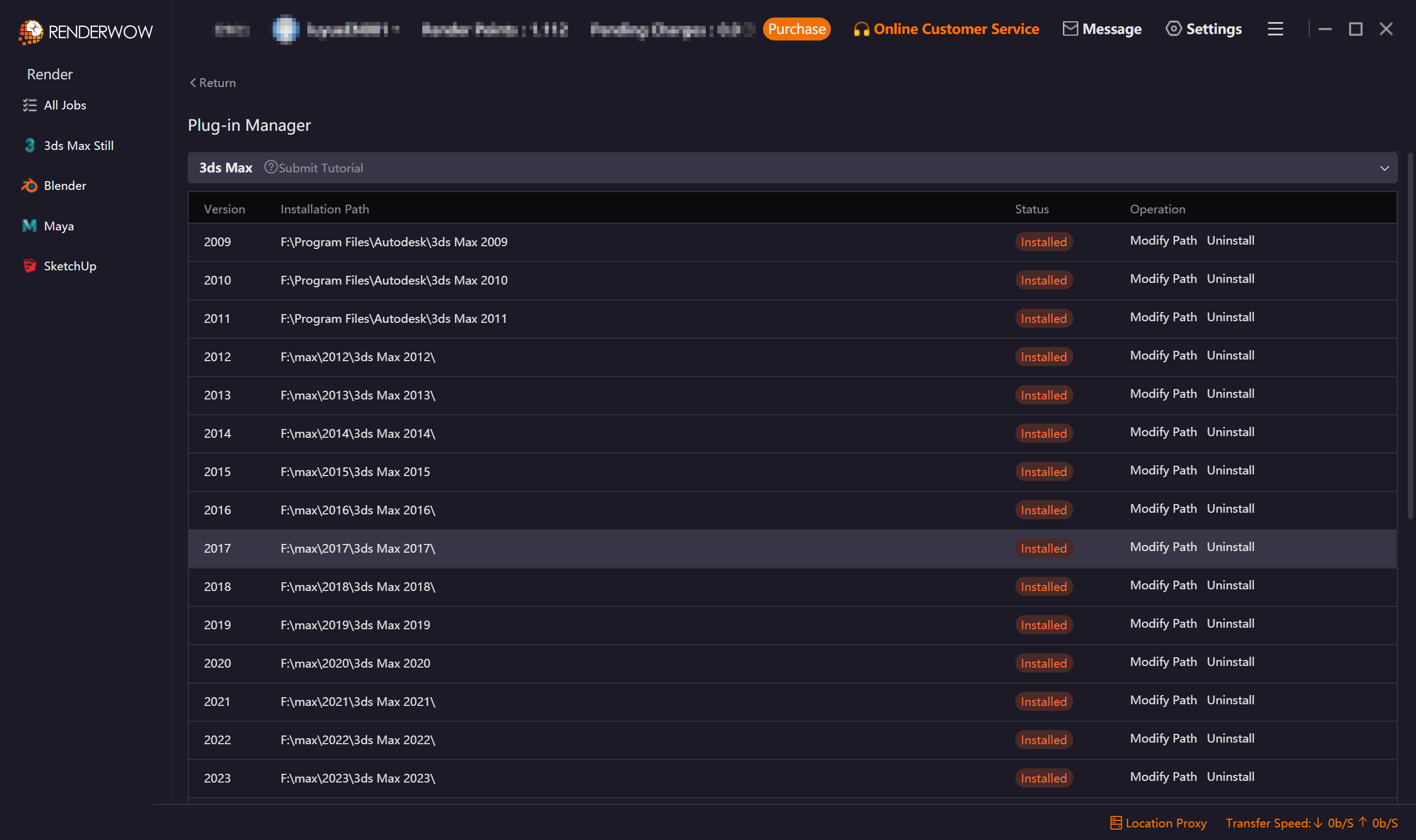Click the Settings gear icon

[1173, 28]
